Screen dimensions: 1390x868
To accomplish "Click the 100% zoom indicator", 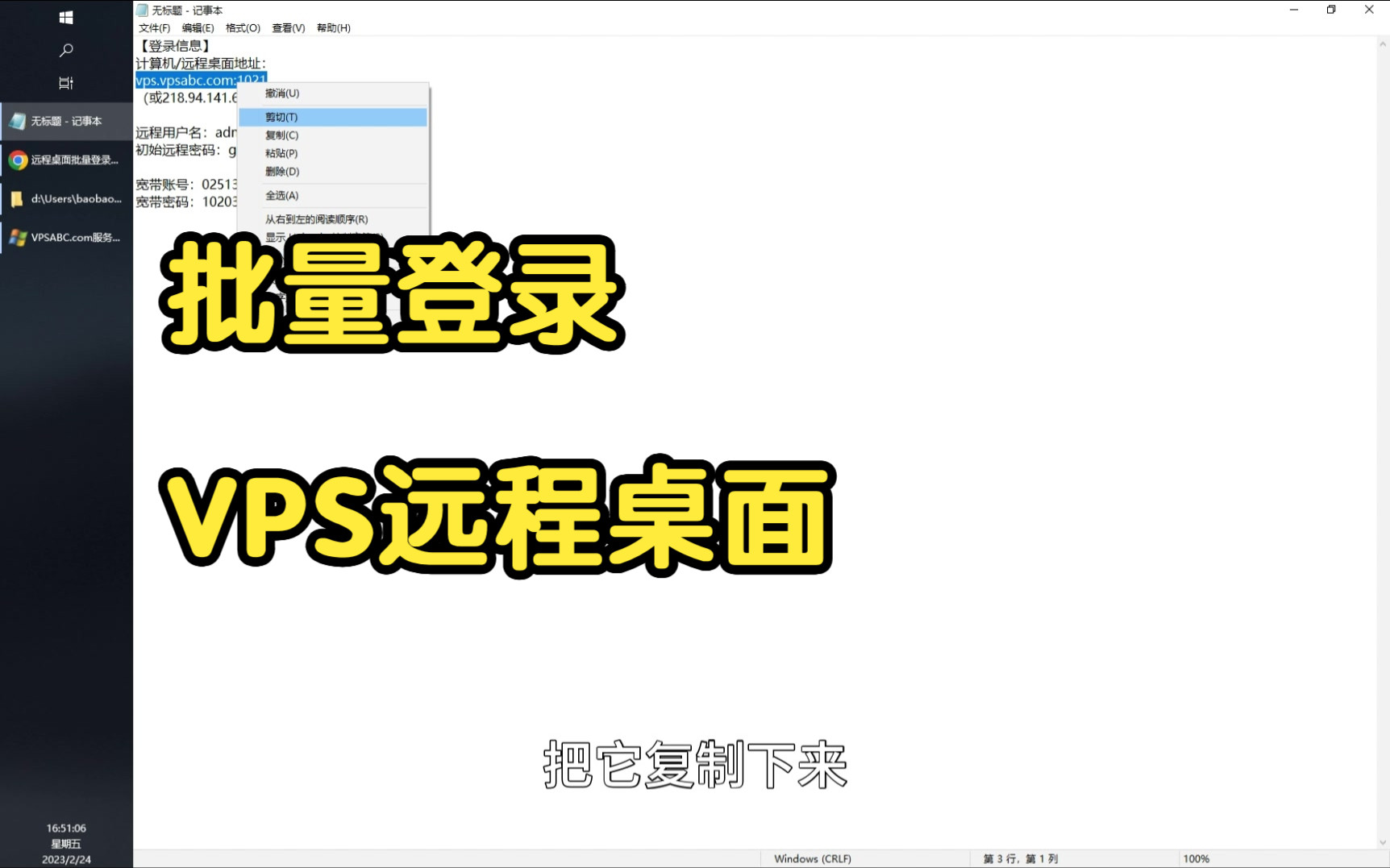I will [1196, 858].
